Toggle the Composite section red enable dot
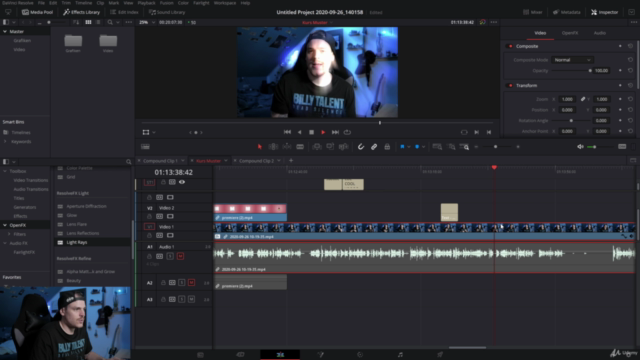 pos(510,46)
